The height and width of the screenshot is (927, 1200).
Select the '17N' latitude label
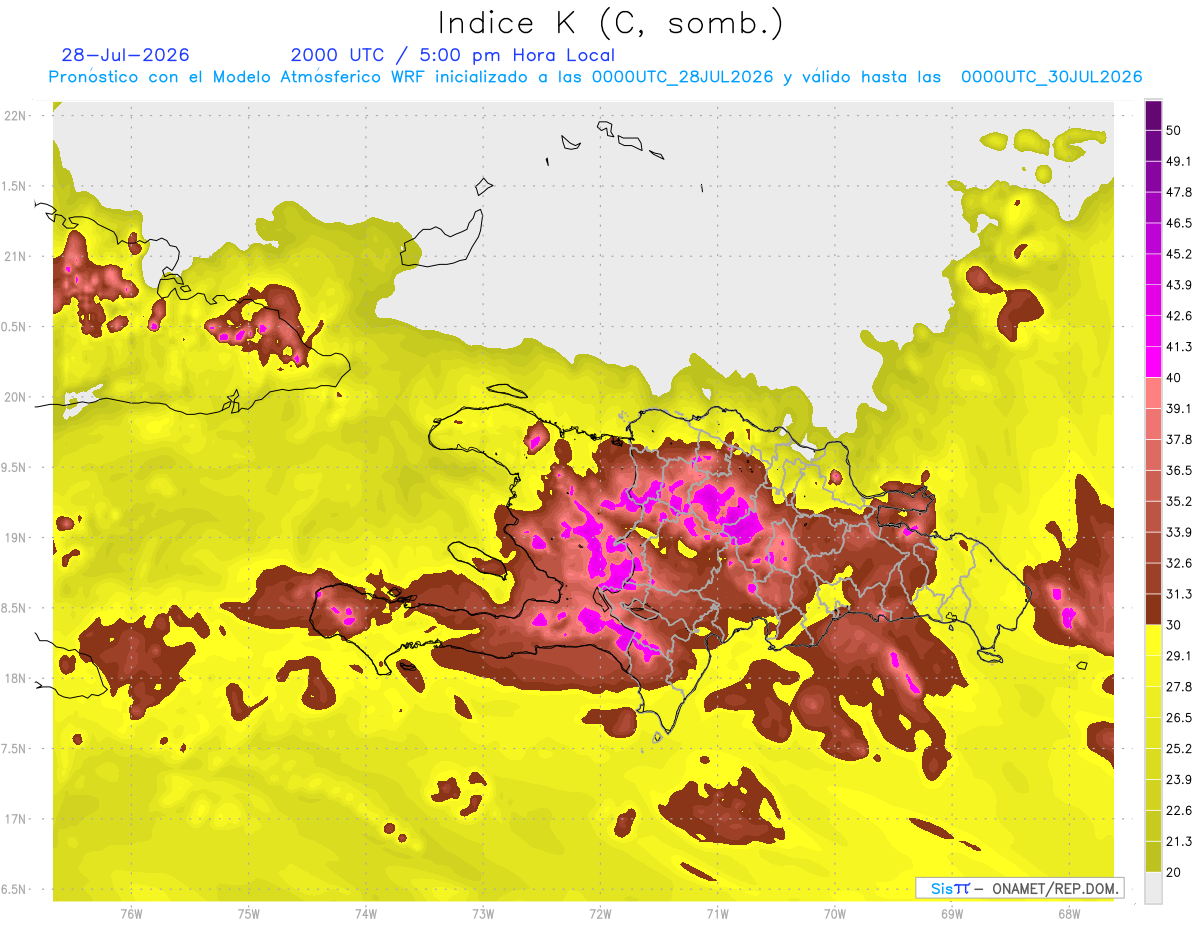click(x=17, y=820)
